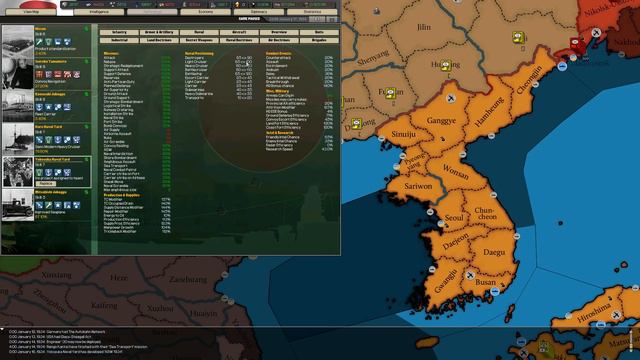Open the Brigades tab

[x=319, y=40]
